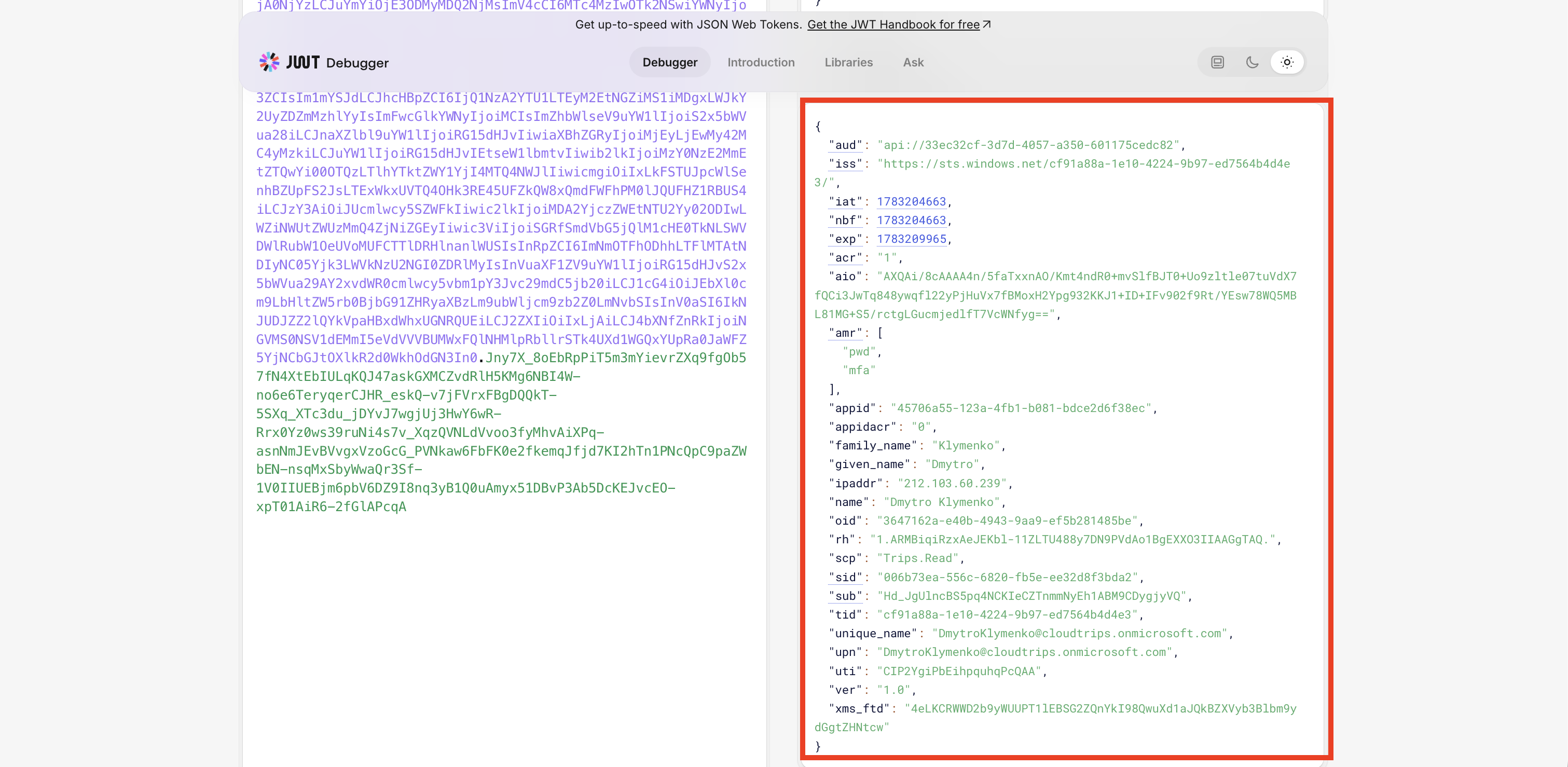Open the Libraries tab
The width and height of the screenshot is (1568, 767).
[x=848, y=62]
